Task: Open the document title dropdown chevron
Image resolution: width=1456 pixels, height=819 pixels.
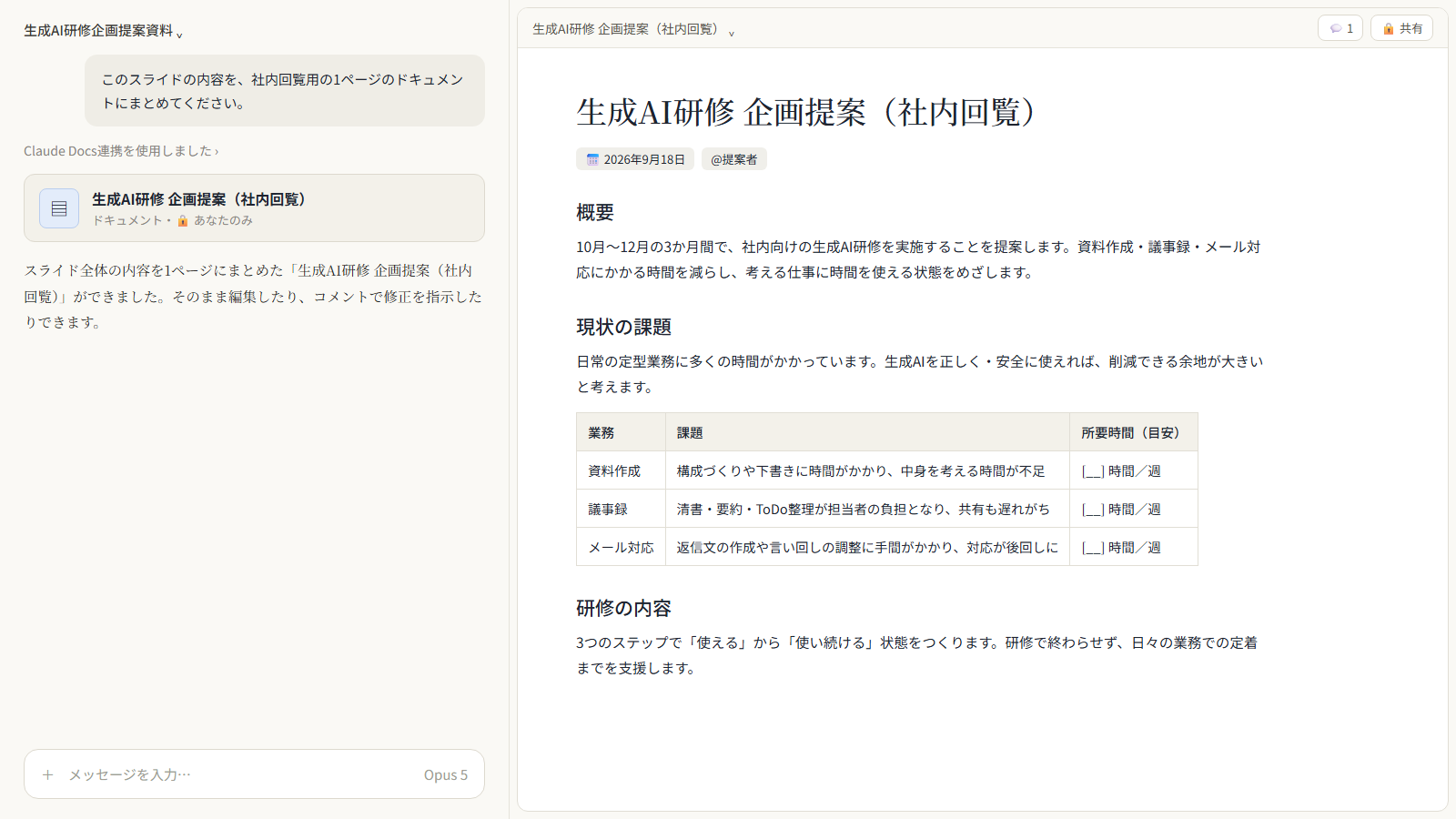Action: 732,33
